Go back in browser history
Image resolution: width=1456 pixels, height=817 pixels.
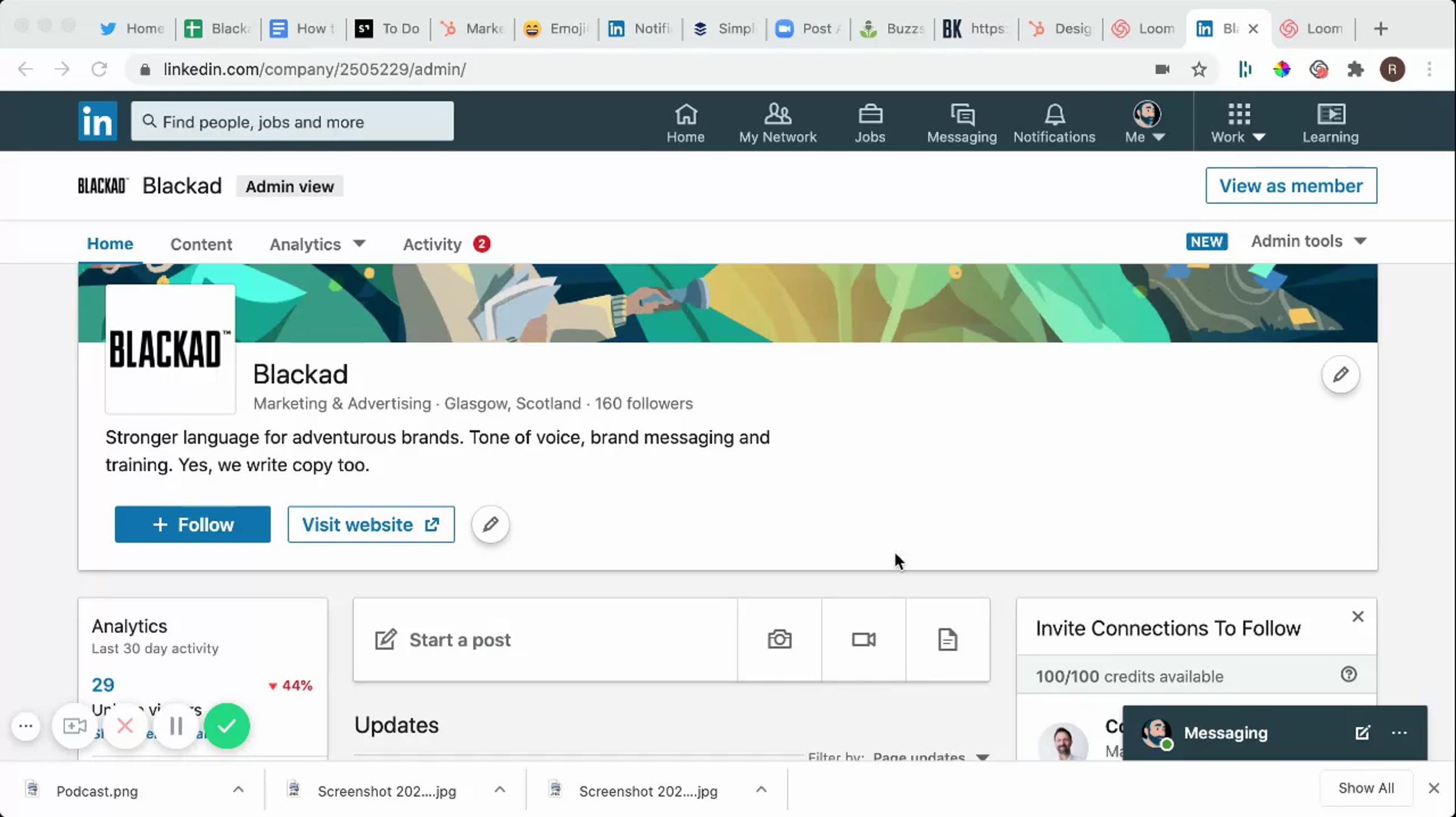coord(25,69)
